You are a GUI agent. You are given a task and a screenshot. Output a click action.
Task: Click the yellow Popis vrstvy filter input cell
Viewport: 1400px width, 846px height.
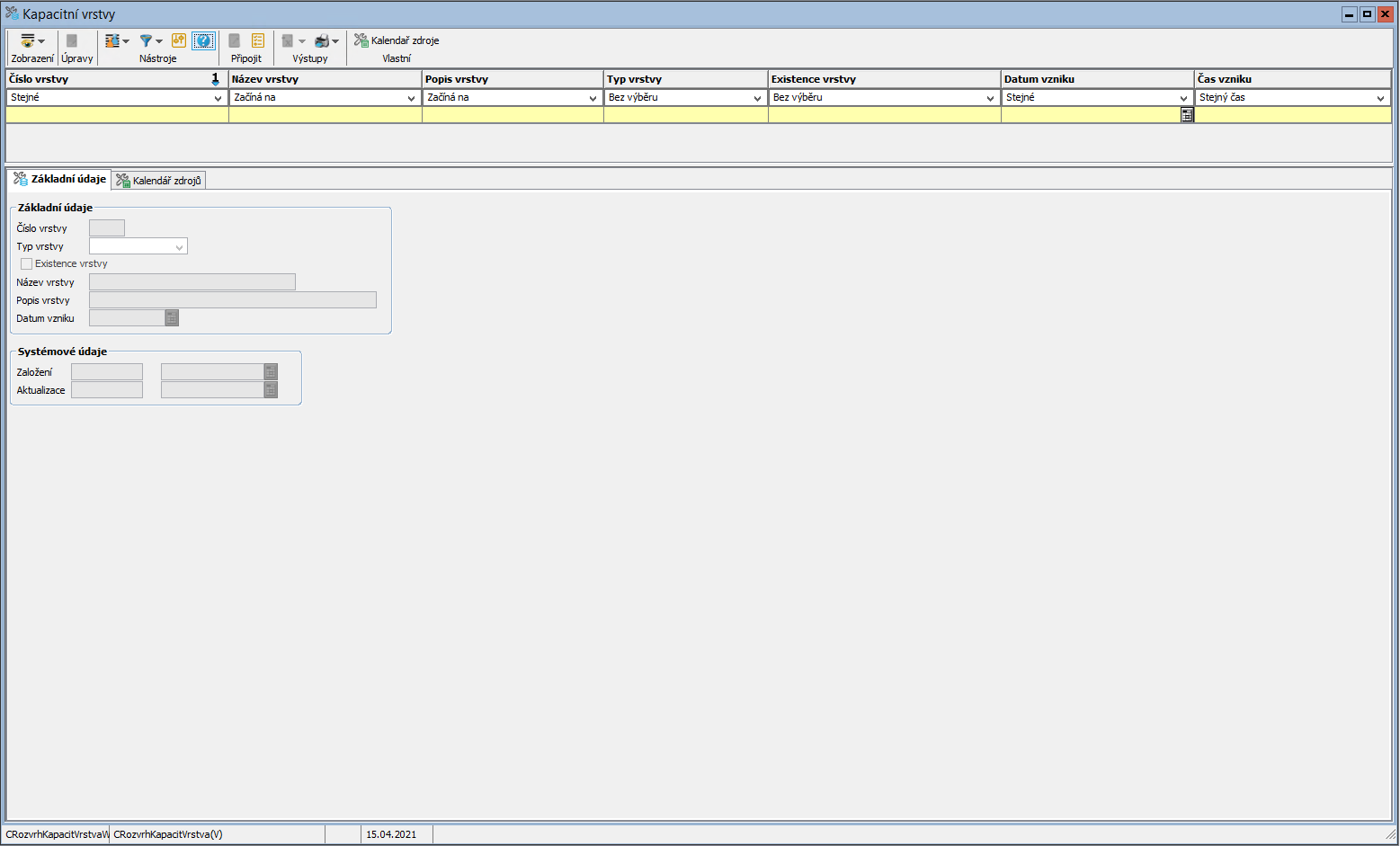coord(513,115)
